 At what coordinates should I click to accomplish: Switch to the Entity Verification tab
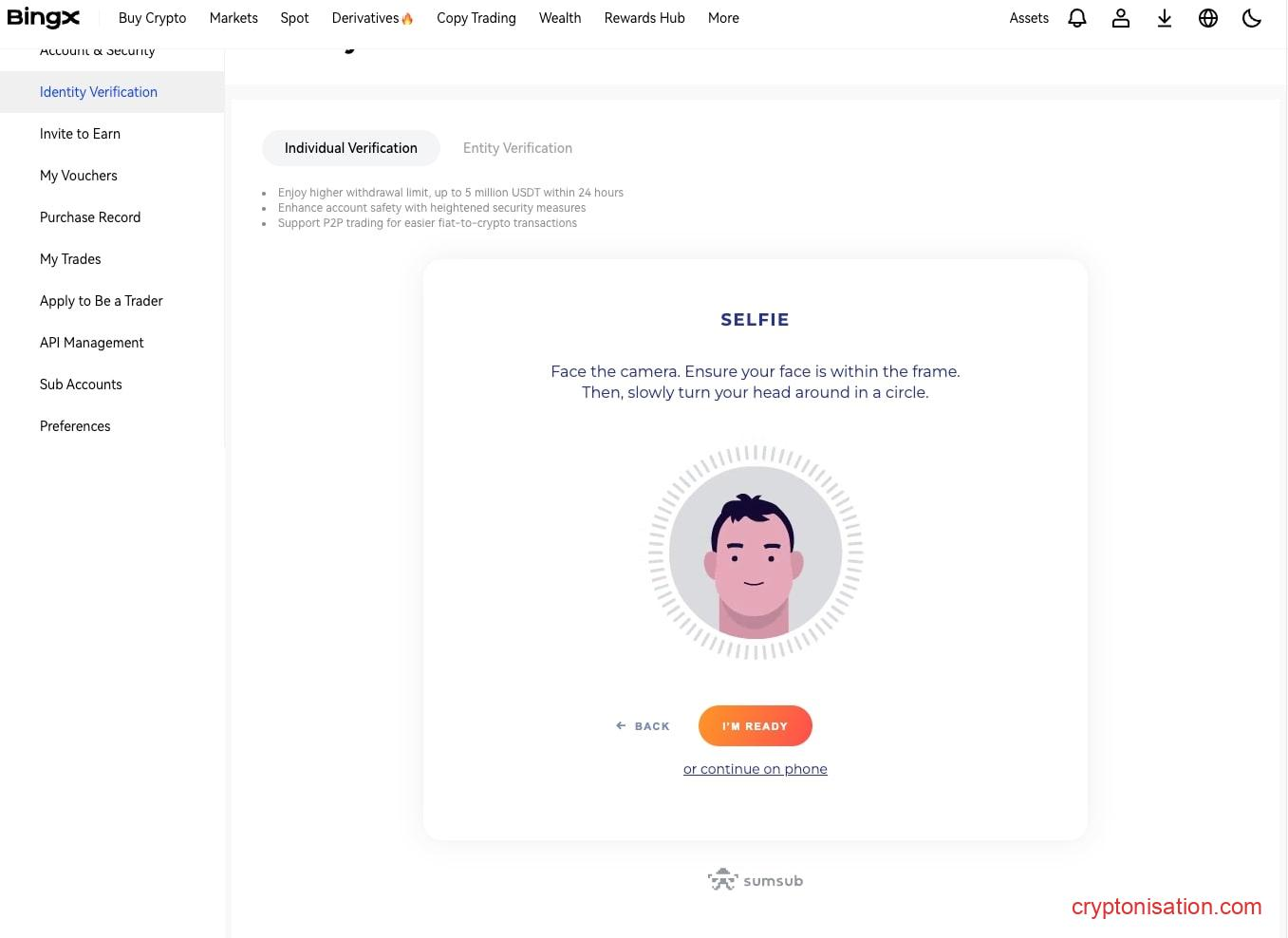[517, 148]
